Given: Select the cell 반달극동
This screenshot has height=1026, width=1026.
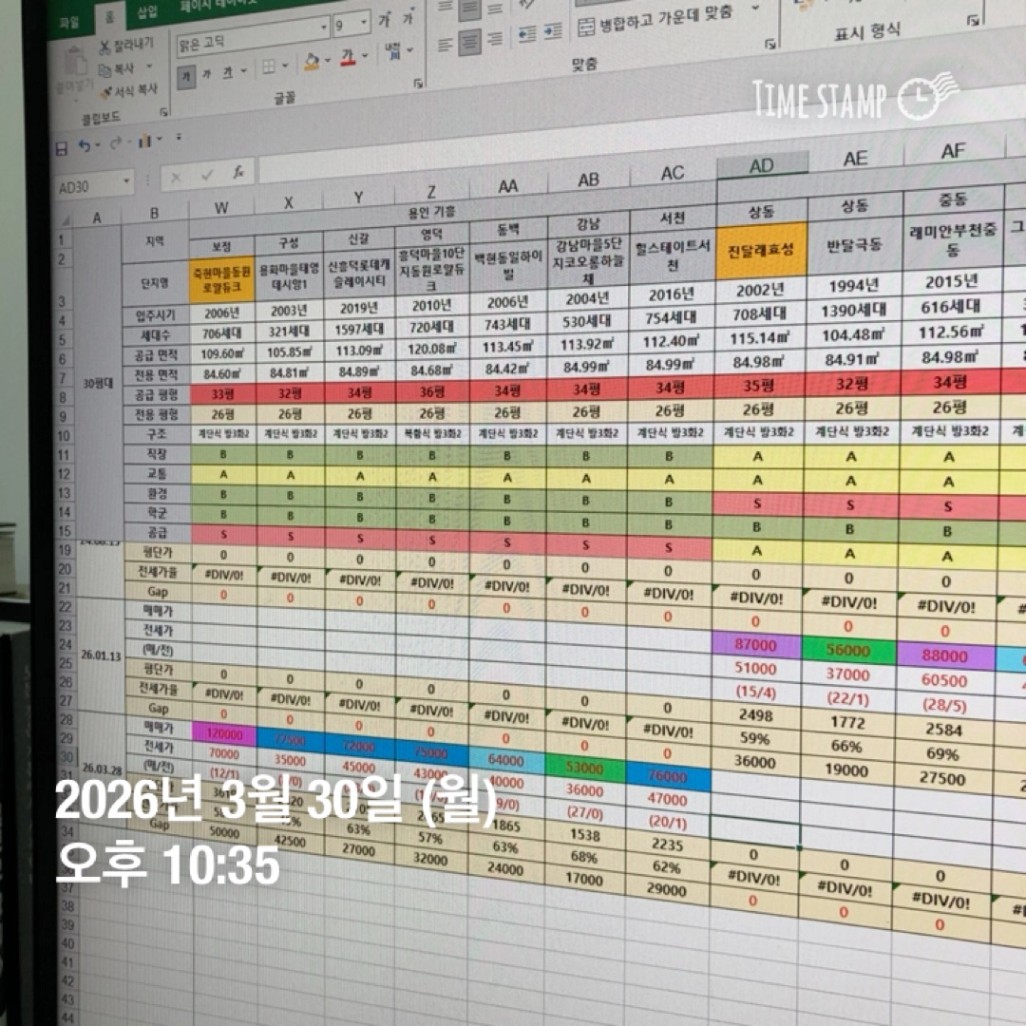Looking at the screenshot, I should pos(855,245).
